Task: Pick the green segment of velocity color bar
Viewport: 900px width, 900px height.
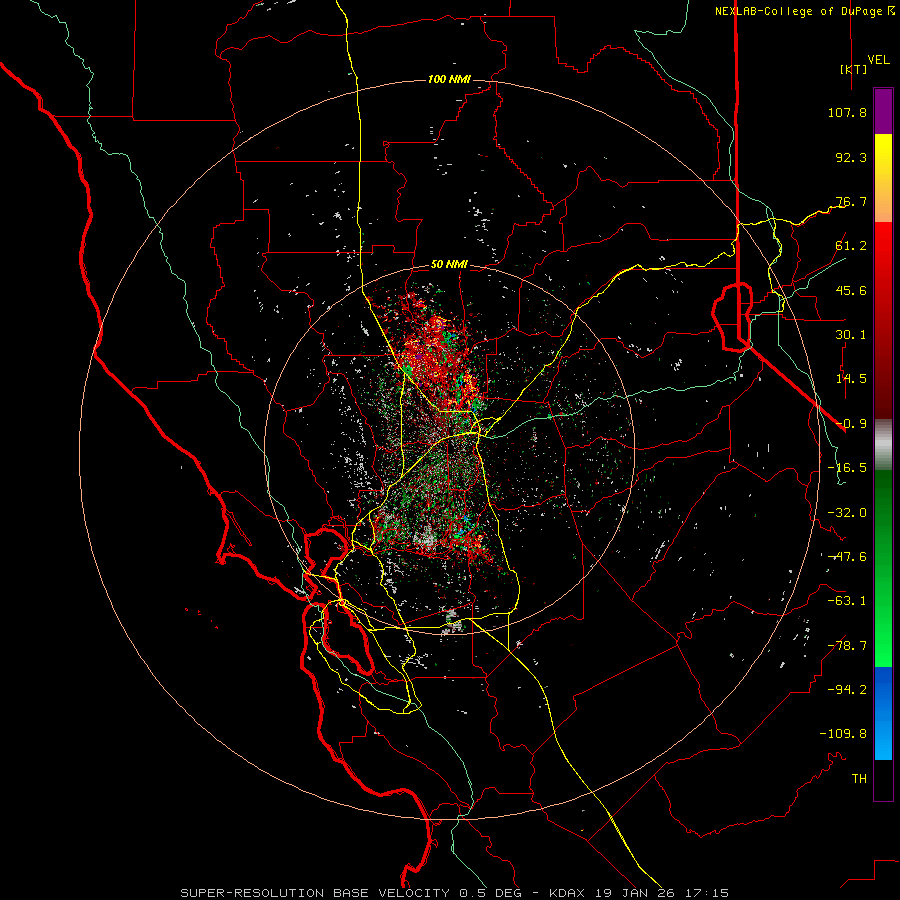Action: (x=883, y=568)
